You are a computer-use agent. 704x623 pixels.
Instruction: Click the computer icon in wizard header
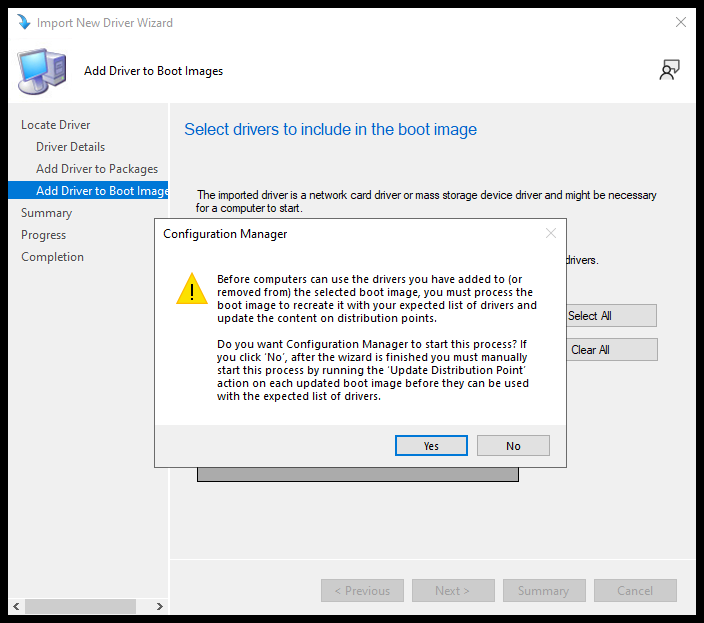tap(42, 71)
